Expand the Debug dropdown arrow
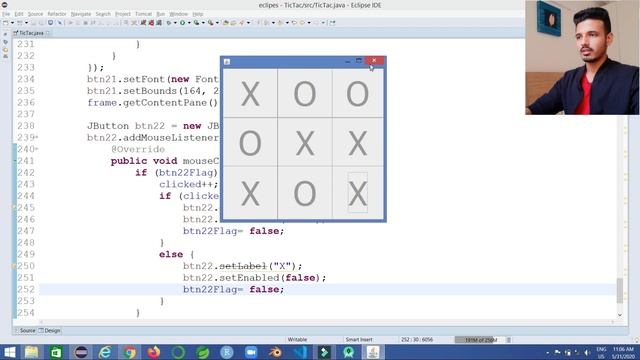640x360 pixels. pos(175,23)
